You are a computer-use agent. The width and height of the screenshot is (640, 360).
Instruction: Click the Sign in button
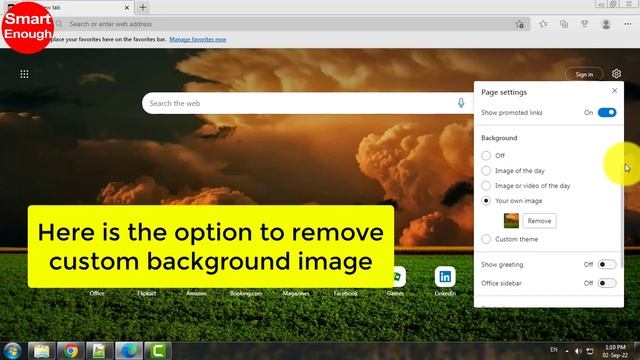coord(584,74)
